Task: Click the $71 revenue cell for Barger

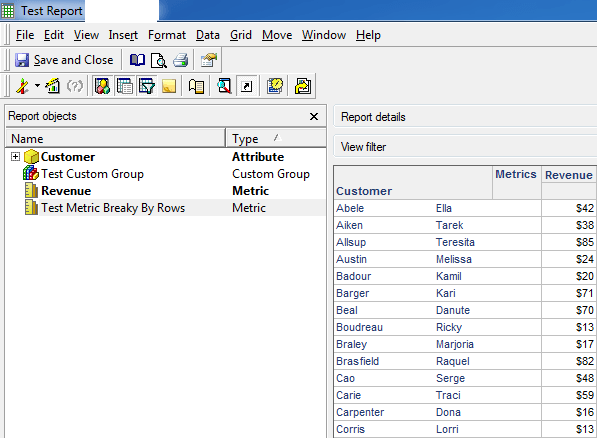Action: click(569, 293)
